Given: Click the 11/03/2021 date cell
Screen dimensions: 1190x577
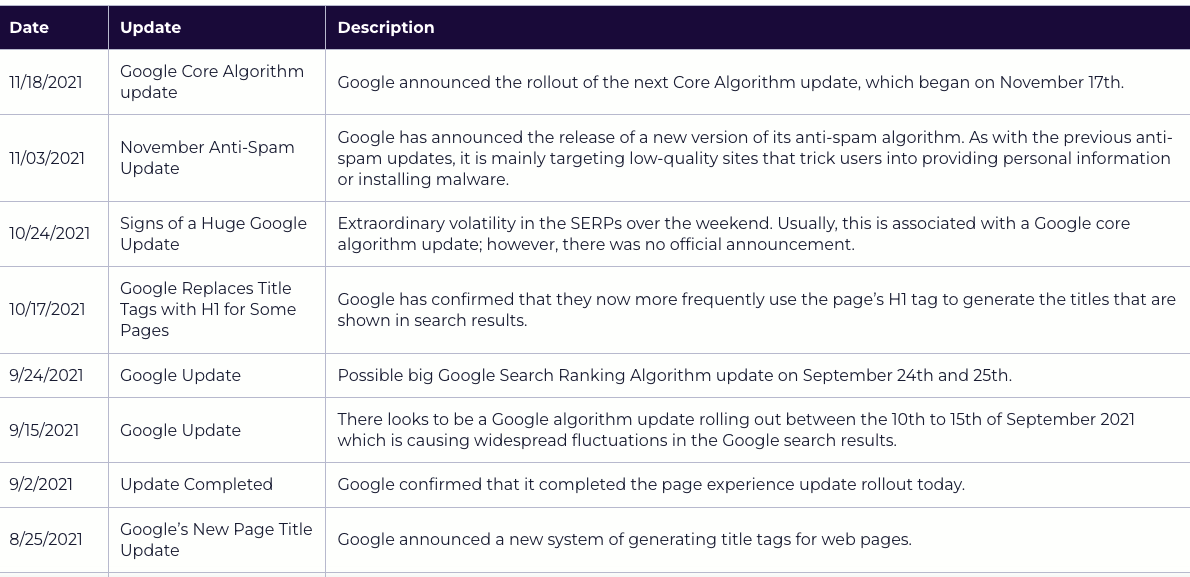Looking at the screenshot, I should pyautogui.click(x=54, y=158).
